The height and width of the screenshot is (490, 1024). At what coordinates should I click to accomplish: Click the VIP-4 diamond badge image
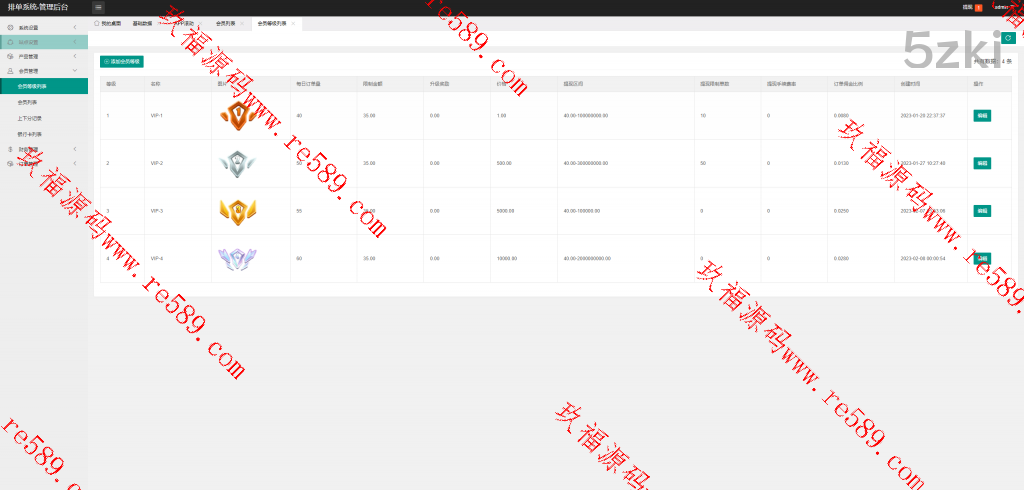pyautogui.click(x=235, y=258)
